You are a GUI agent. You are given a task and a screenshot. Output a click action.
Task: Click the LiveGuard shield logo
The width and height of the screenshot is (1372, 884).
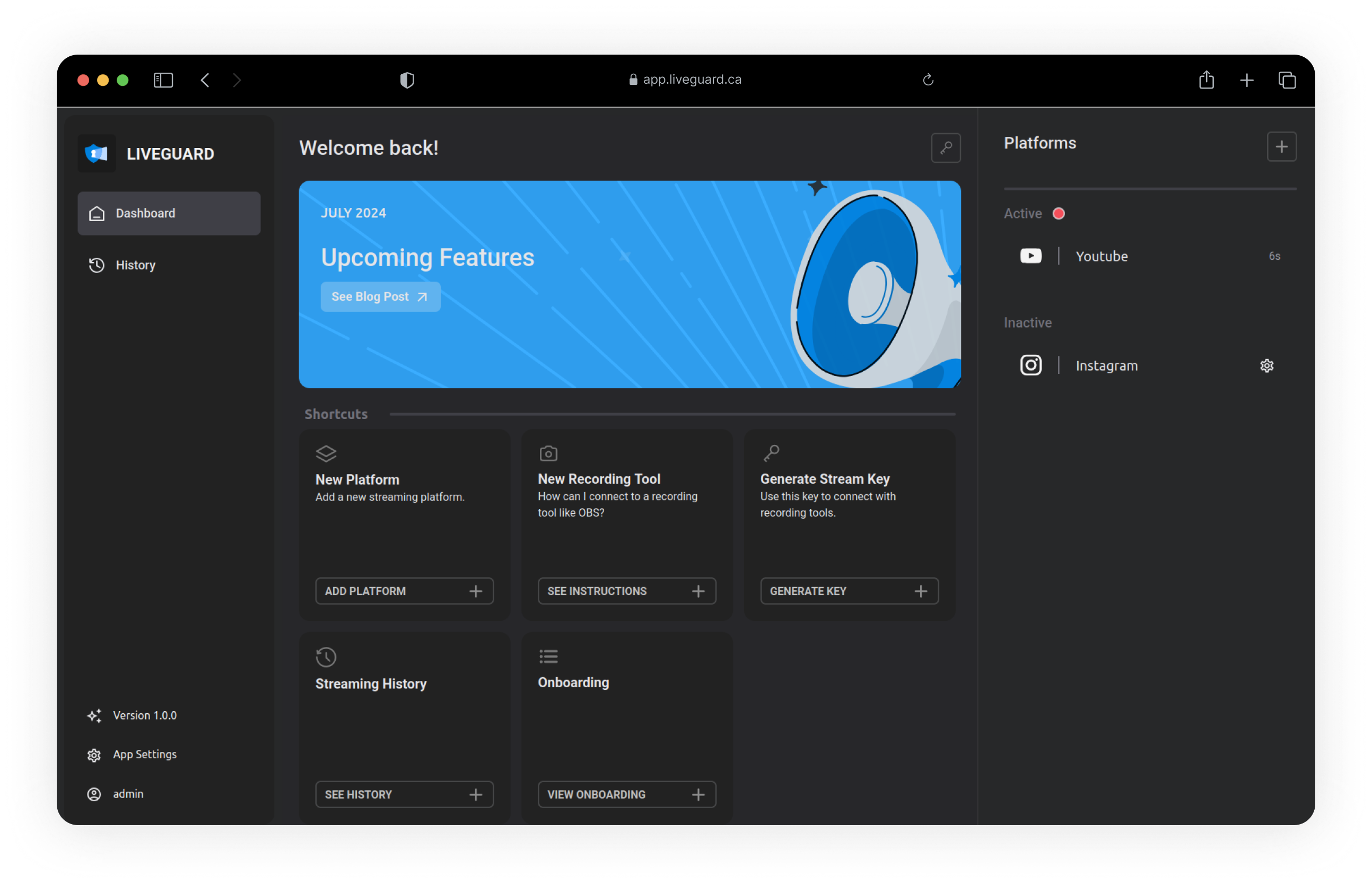(97, 153)
